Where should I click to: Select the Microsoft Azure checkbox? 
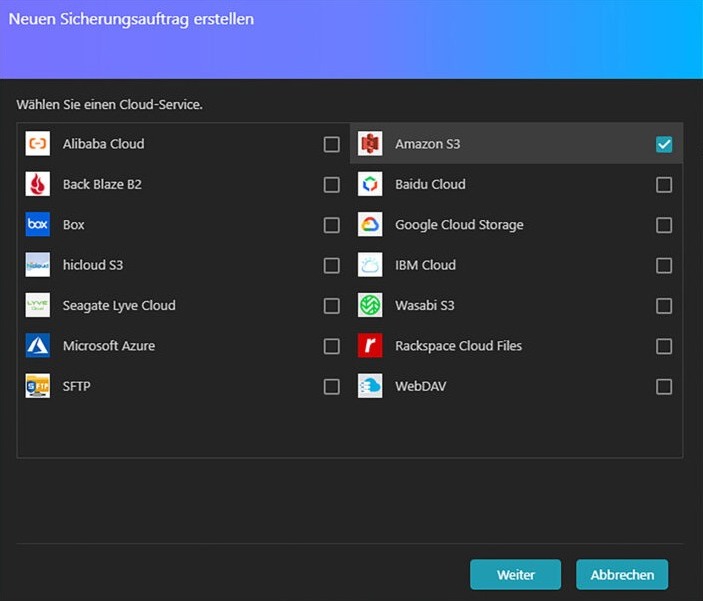click(331, 346)
